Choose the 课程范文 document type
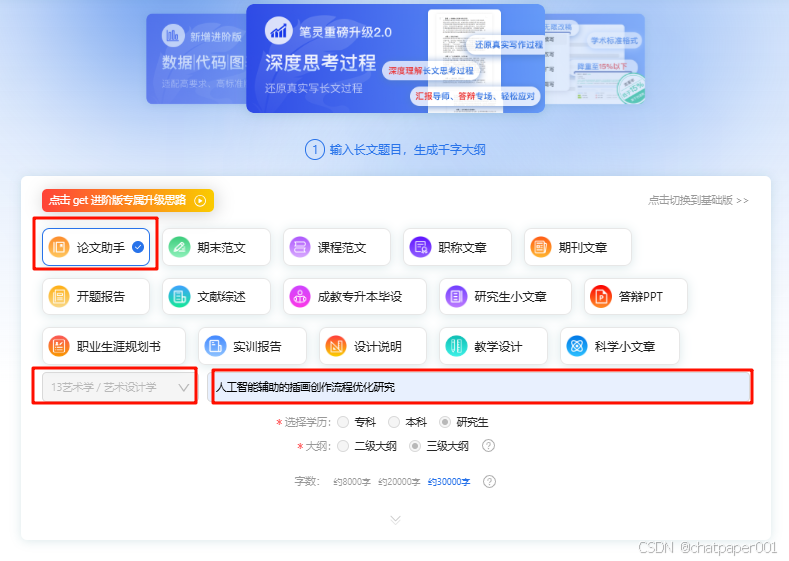The height and width of the screenshot is (561, 789). (337, 247)
